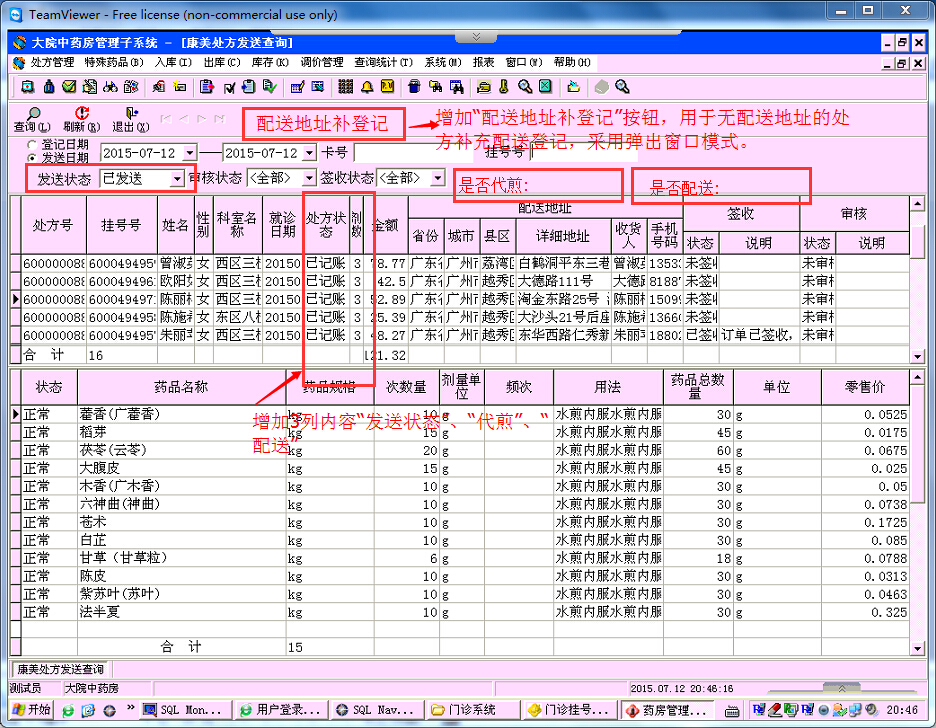Click the yellow bell toolbar icon

point(367,87)
